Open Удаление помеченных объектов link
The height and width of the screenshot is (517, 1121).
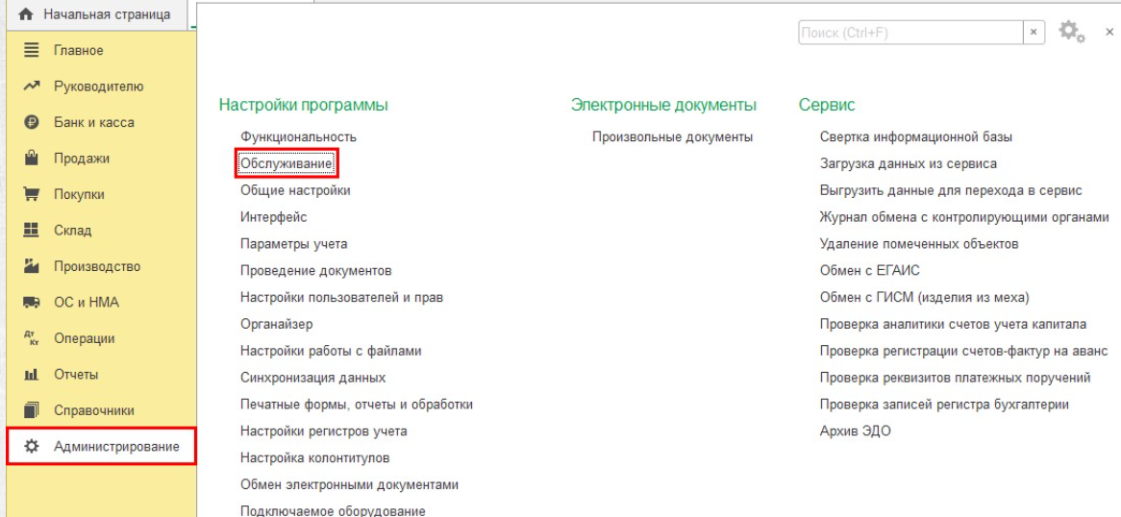(919, 244)
